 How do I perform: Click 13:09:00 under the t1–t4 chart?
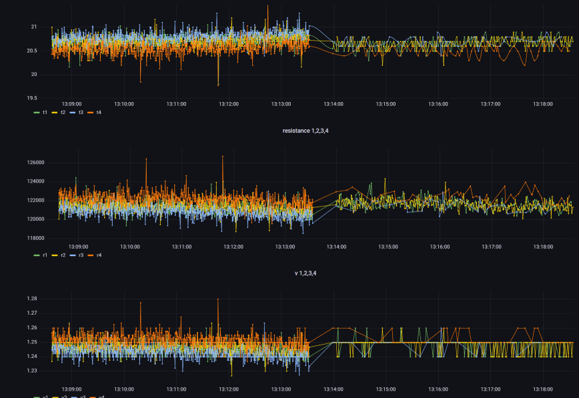[x=72, y=104]
